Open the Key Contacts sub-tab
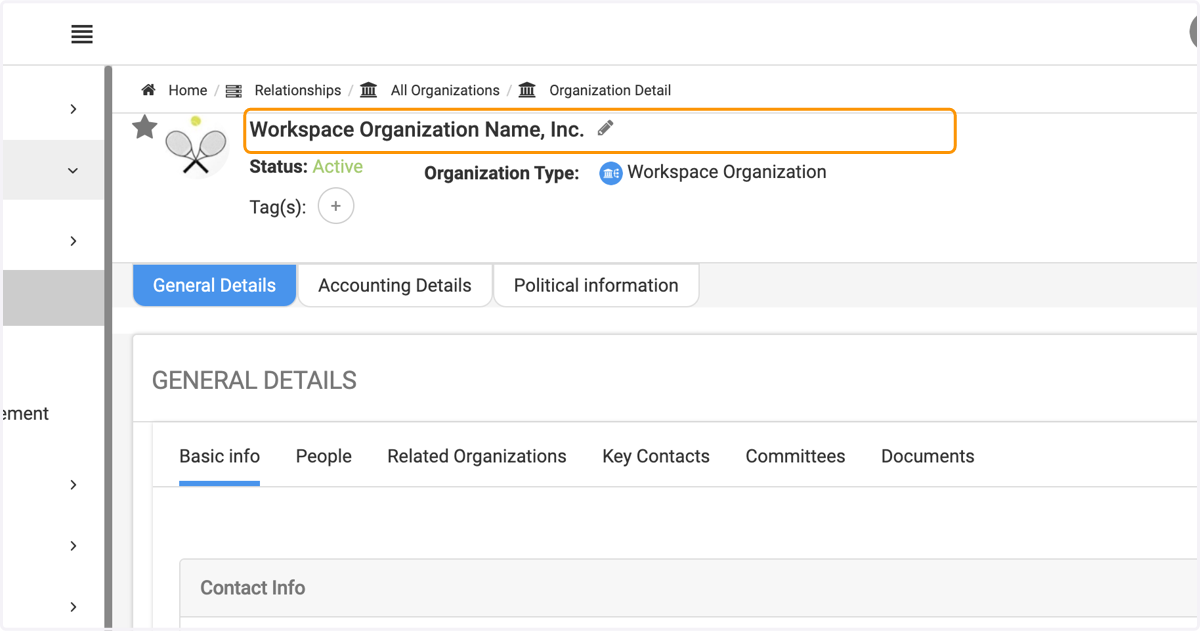 pyautogui.click(x=656, y=457)
